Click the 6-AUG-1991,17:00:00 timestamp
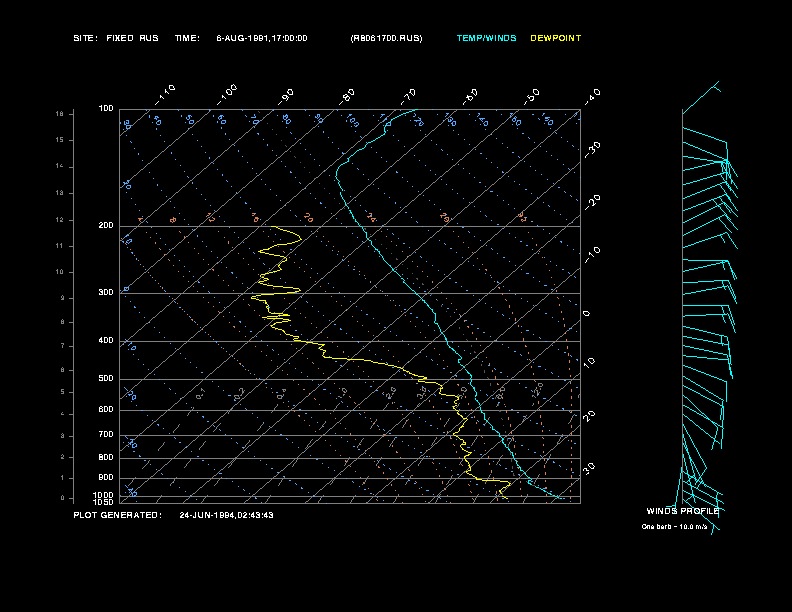 pyautogui.click(x=261, y=38)
